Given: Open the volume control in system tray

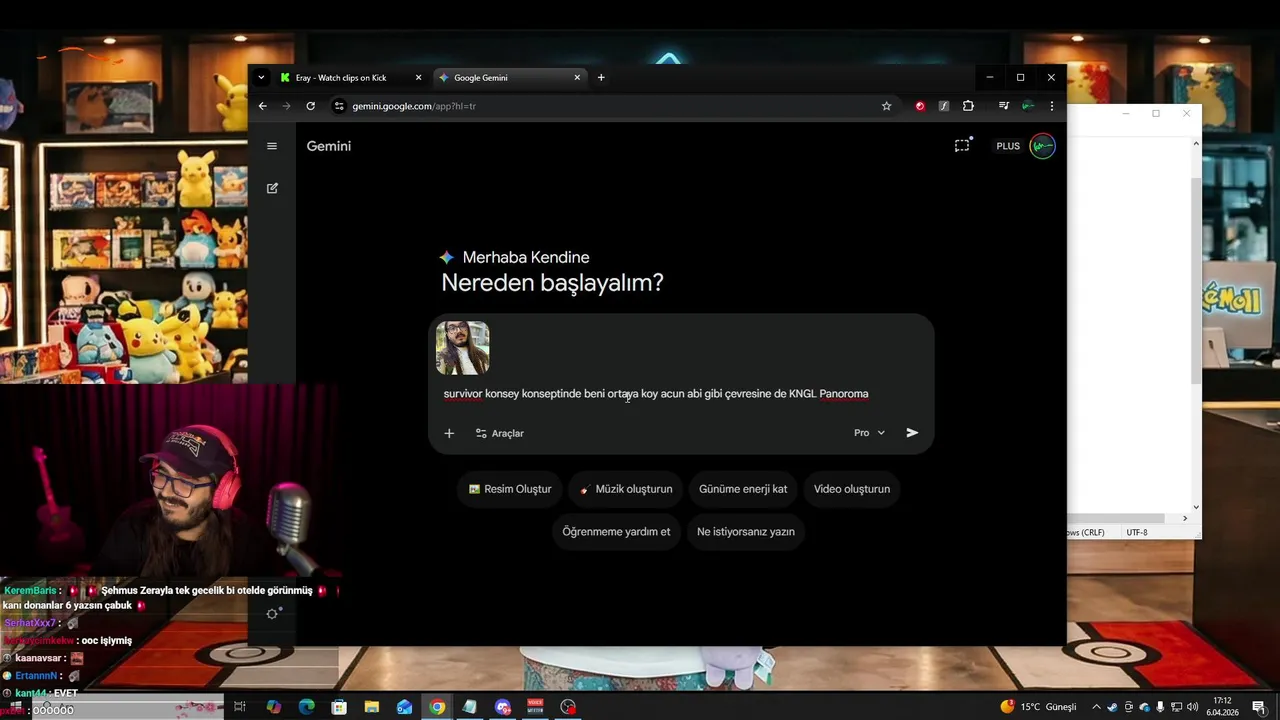Looking at the screenshot, I should (x=1192, y=707).
